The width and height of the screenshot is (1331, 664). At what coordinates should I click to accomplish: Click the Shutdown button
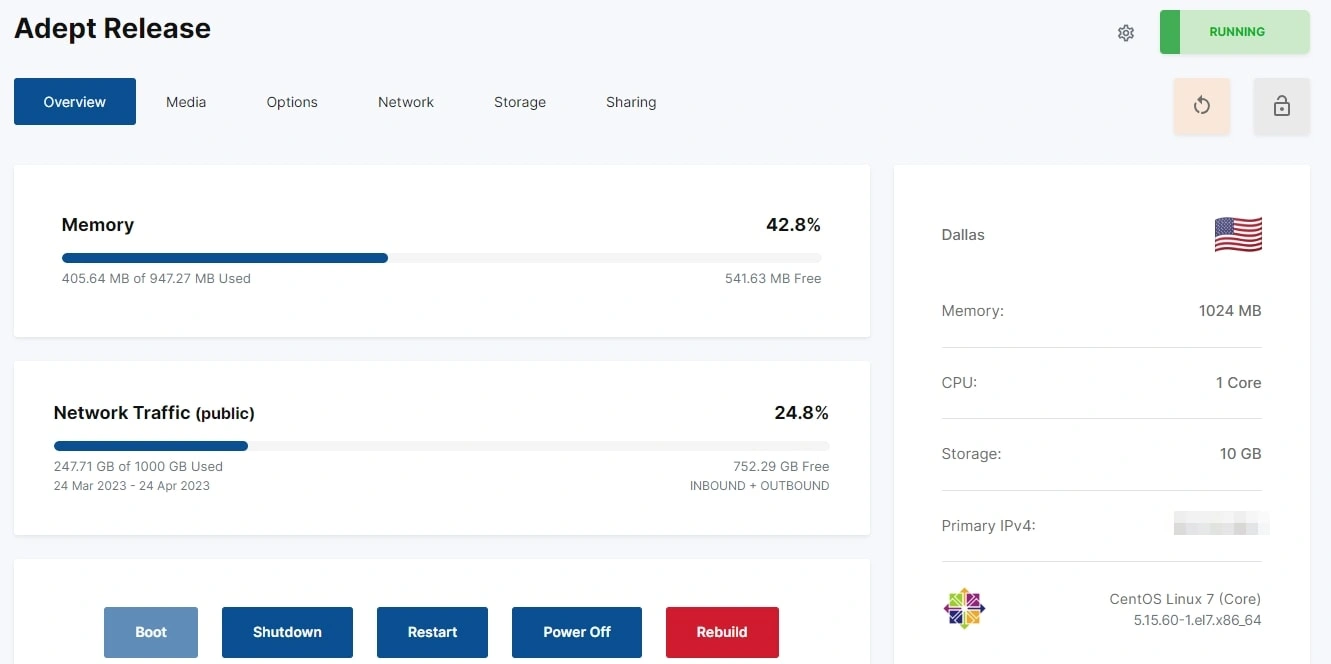[x=287, y=632]
